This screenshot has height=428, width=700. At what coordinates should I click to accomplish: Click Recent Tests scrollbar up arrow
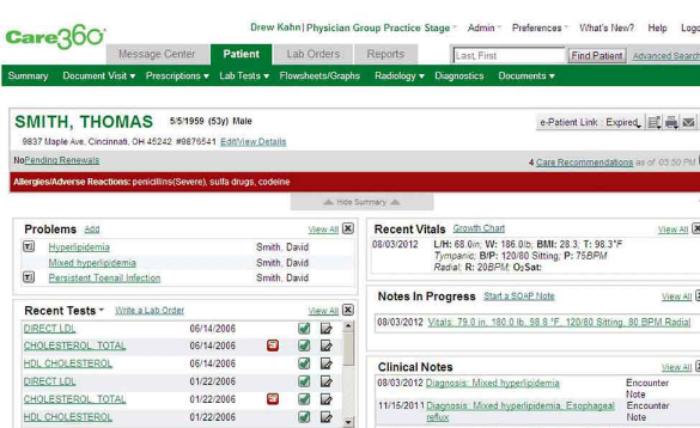[349, 326]
